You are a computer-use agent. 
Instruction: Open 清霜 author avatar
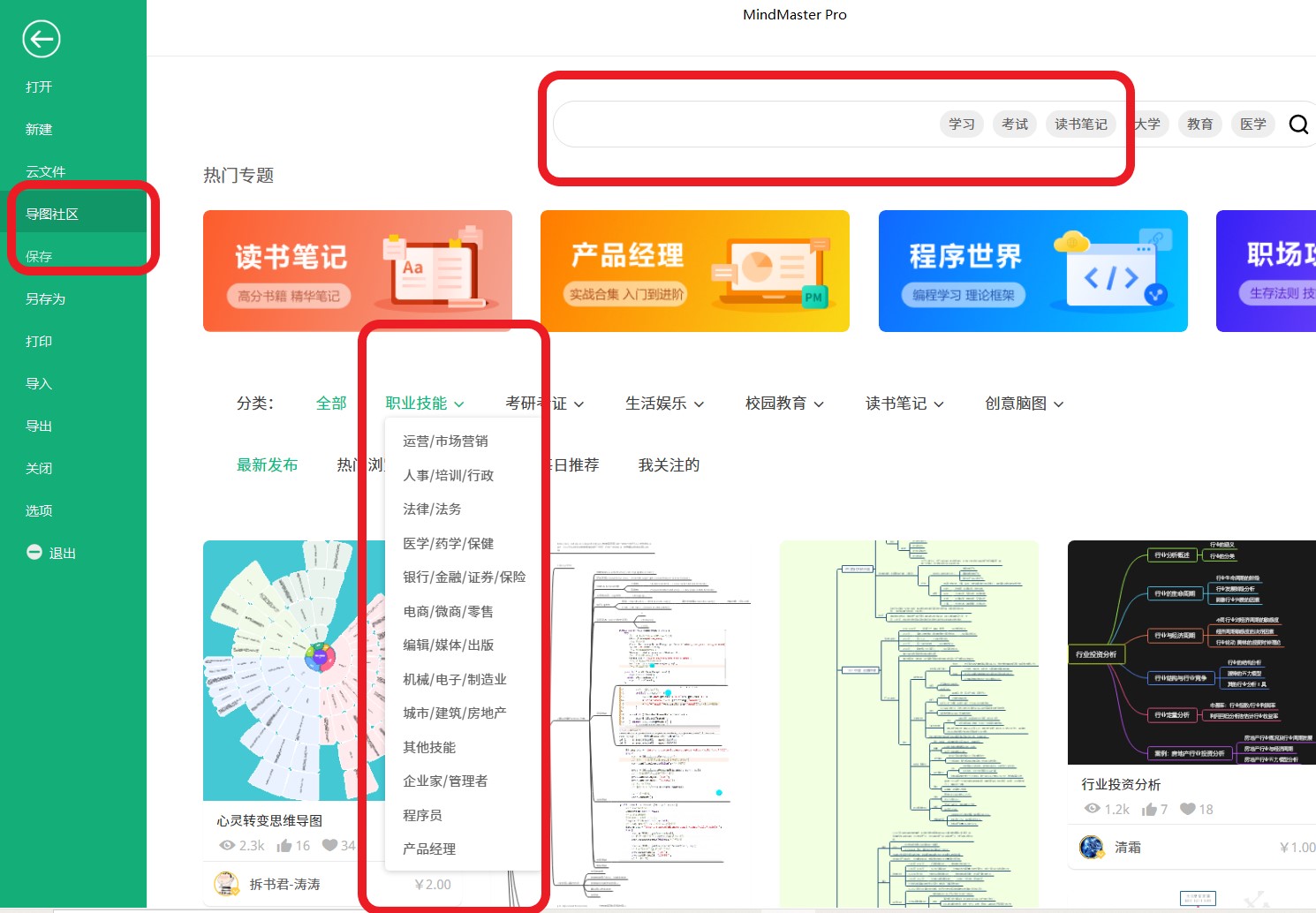[1092, 847]
